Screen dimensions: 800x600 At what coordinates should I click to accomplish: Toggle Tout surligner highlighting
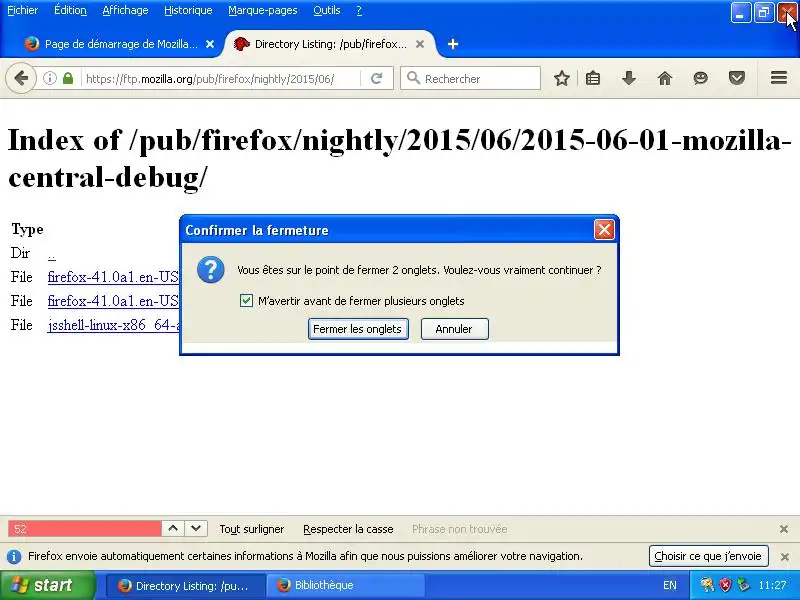coord(252,529)
